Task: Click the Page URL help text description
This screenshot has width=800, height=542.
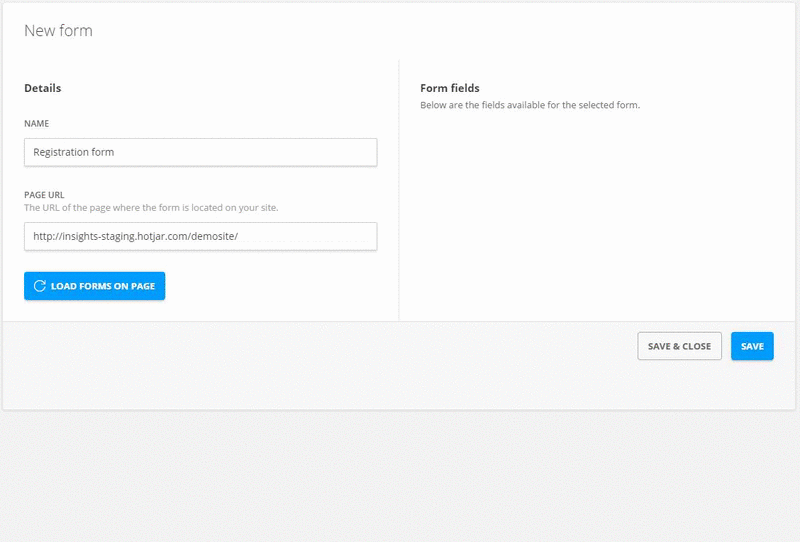Action: 151,208
